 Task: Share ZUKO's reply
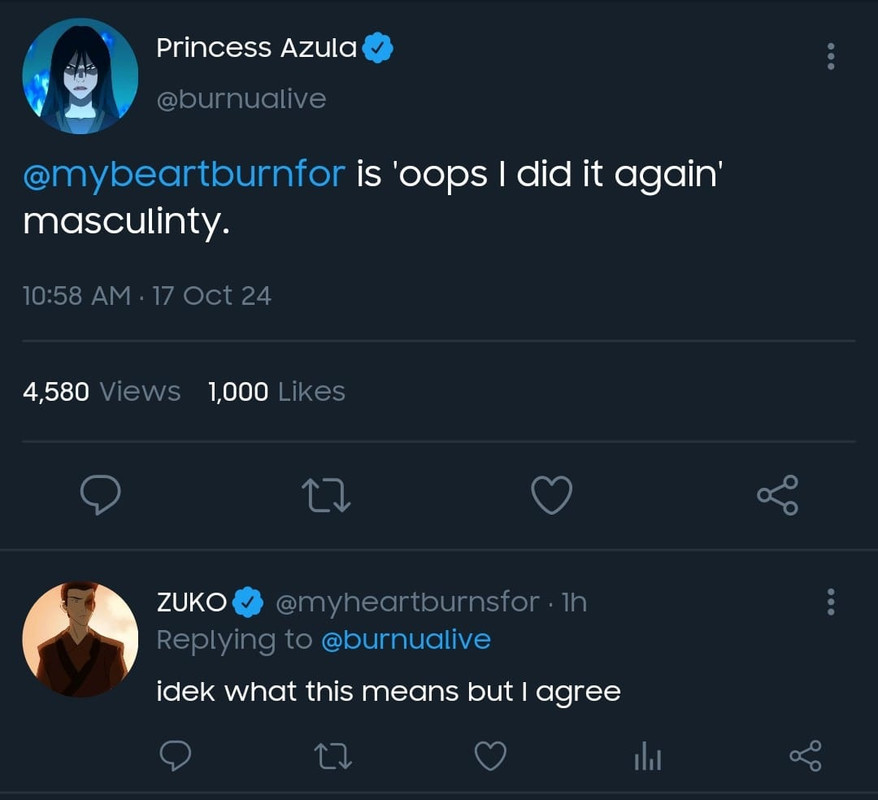point(805,757)
